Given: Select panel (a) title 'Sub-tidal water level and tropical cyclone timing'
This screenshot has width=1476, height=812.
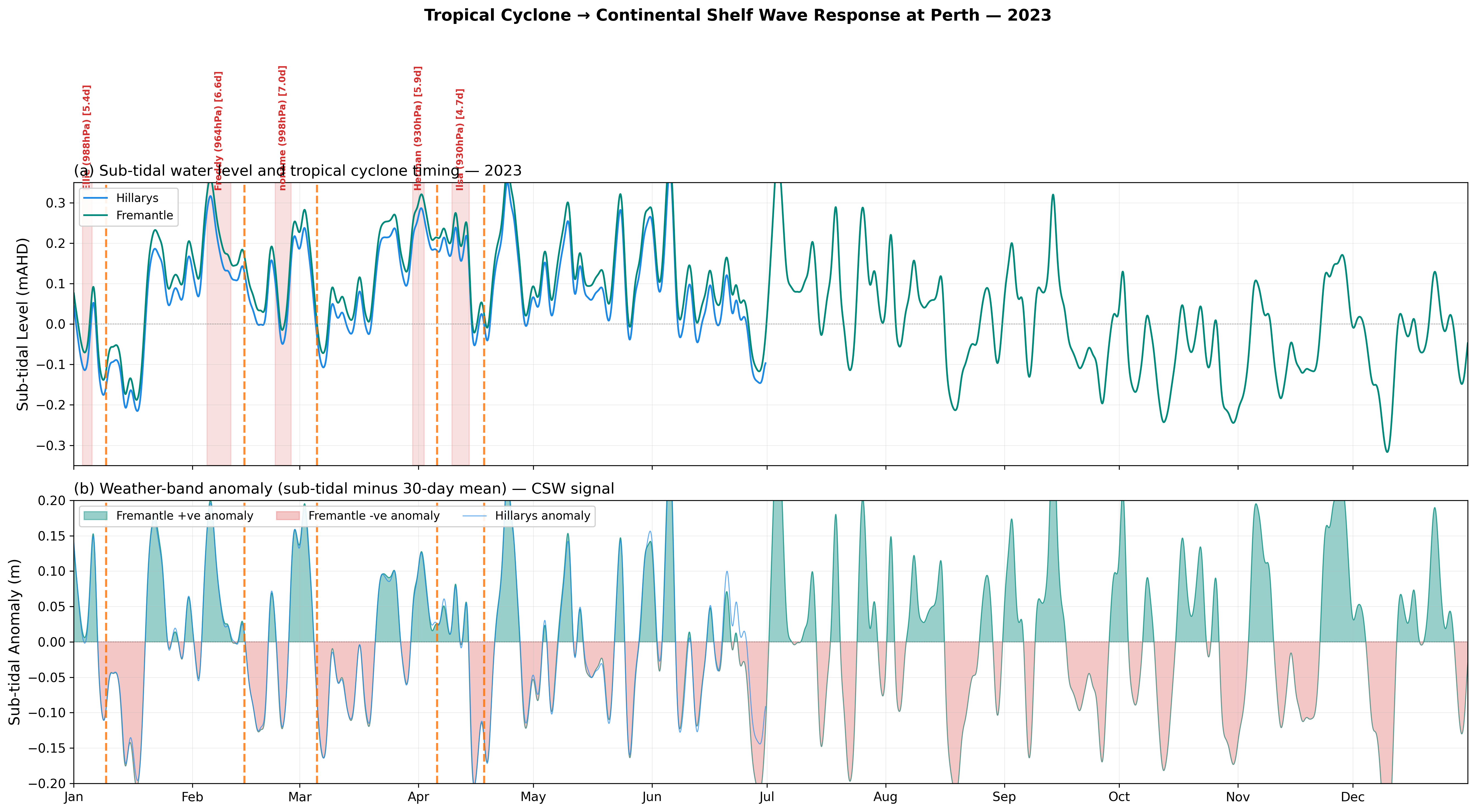Looking at the screenshot, I should 297,171.
